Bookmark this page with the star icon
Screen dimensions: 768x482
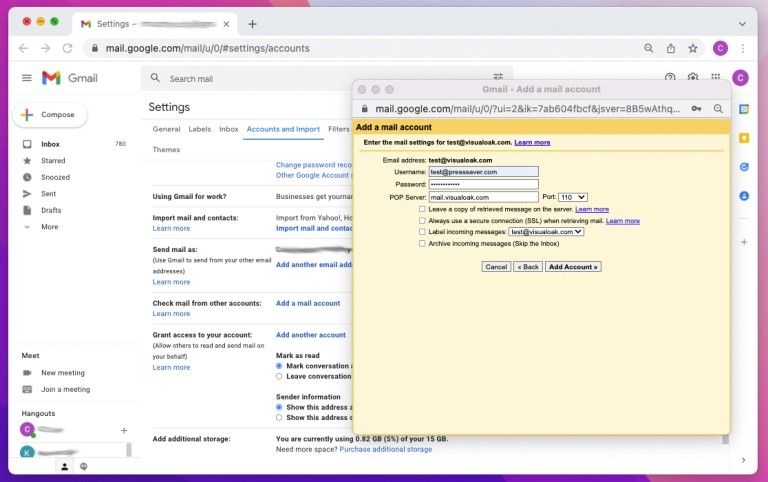point(693,48)
